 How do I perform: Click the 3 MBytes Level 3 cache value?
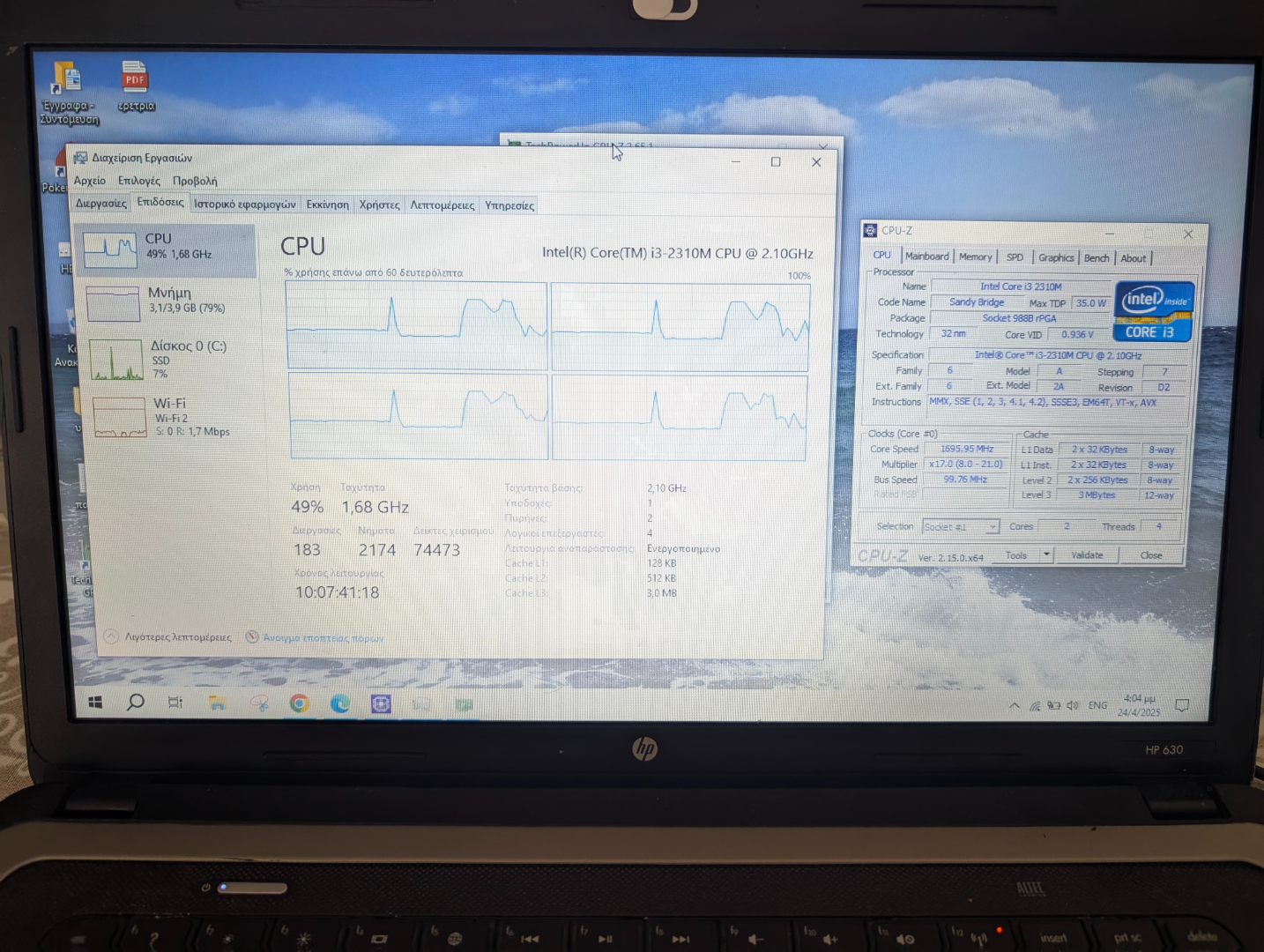tap(1097, 495)
